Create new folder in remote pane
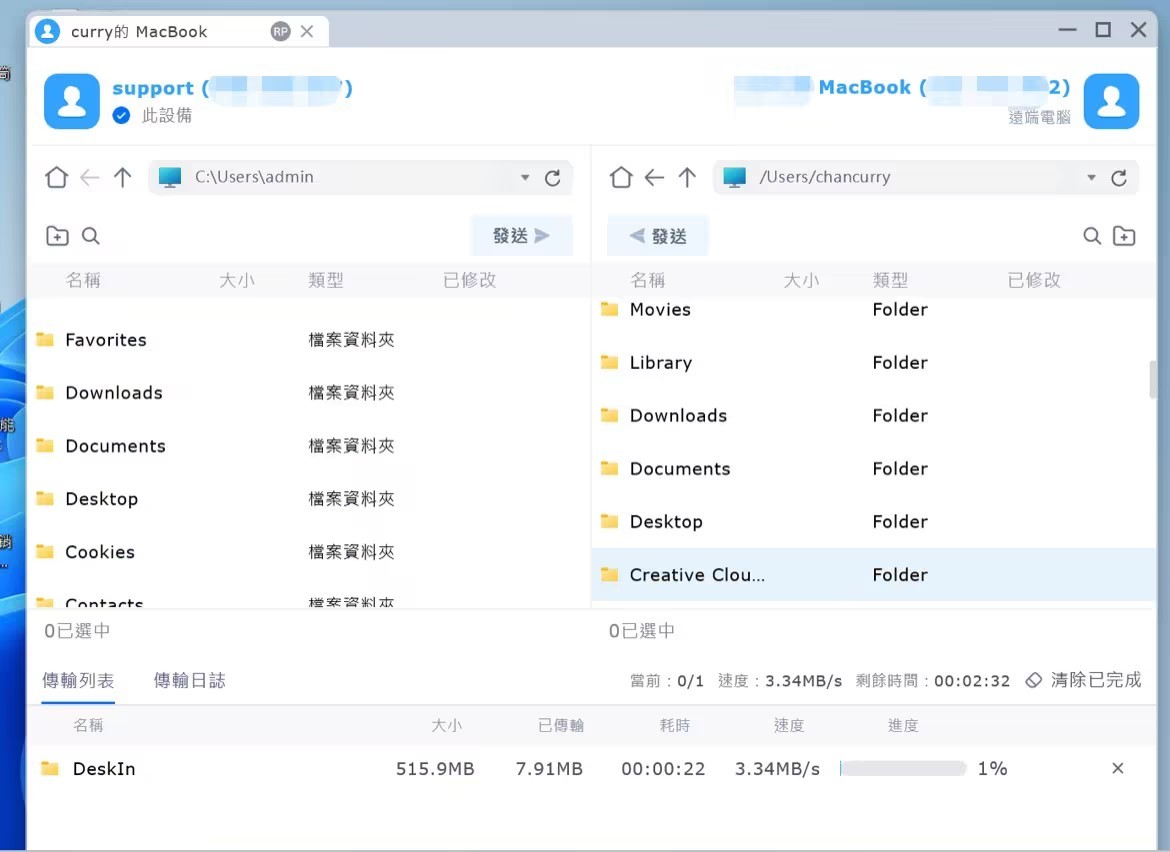1170x852 pixels. pyautogui.click(x=1124, y=236)
